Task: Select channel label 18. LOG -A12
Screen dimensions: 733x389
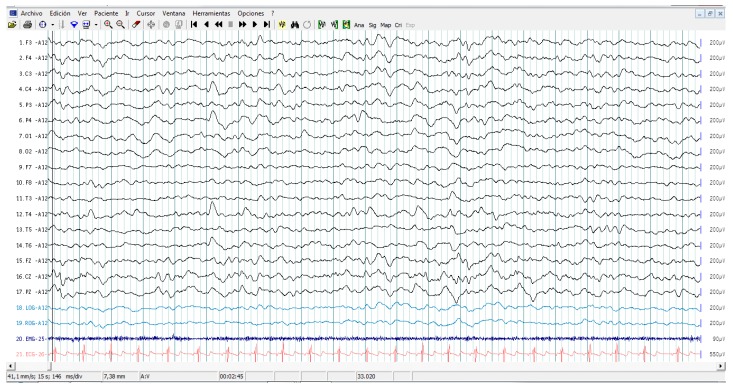Action: click(x=32, y=308)
